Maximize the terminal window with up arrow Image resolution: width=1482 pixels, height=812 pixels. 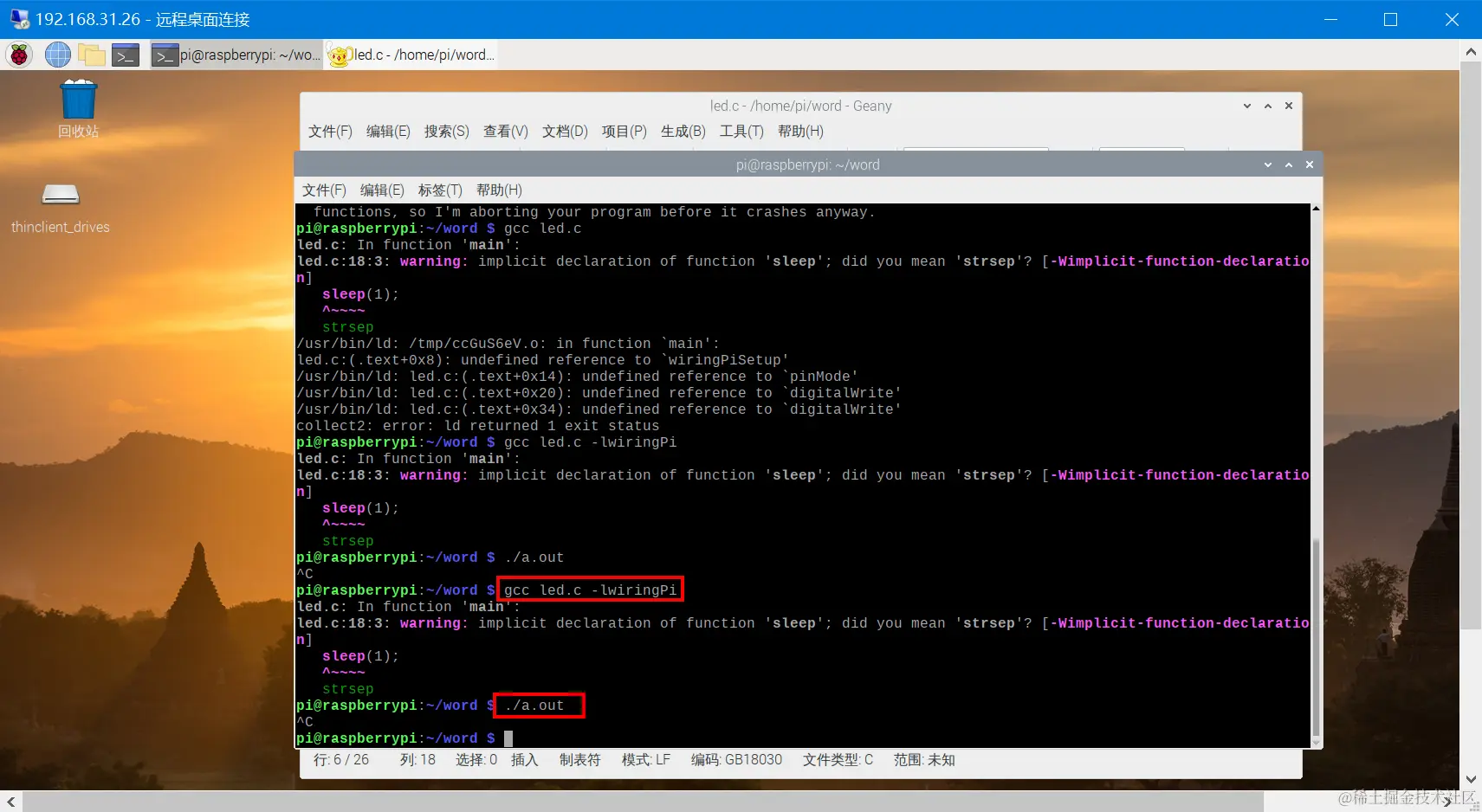[1289, 164]
